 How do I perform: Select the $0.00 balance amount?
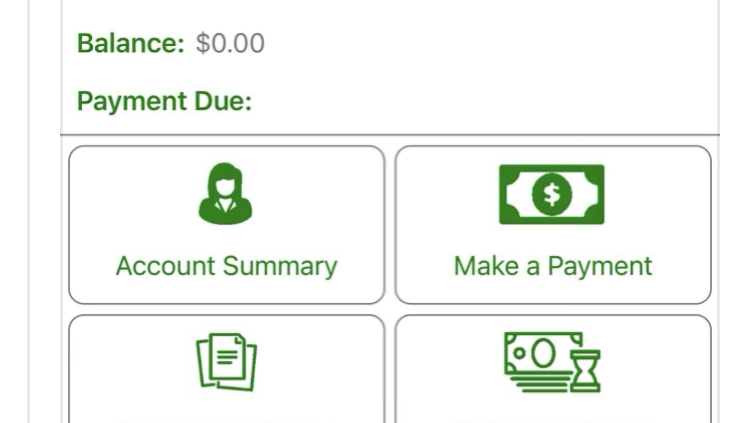coord(230,43)
